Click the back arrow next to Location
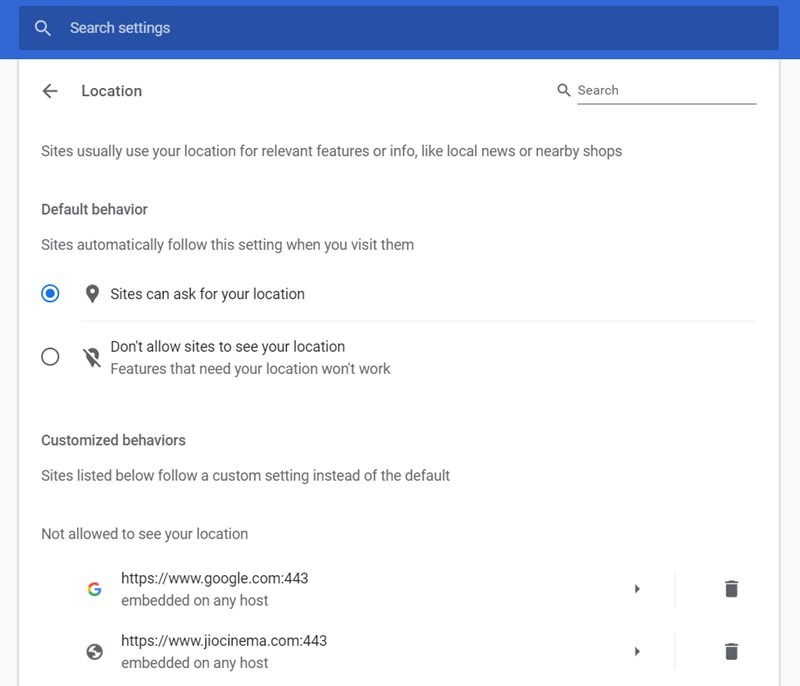The image size is (800, 686). pyautogui.click(x=49, y=90)
